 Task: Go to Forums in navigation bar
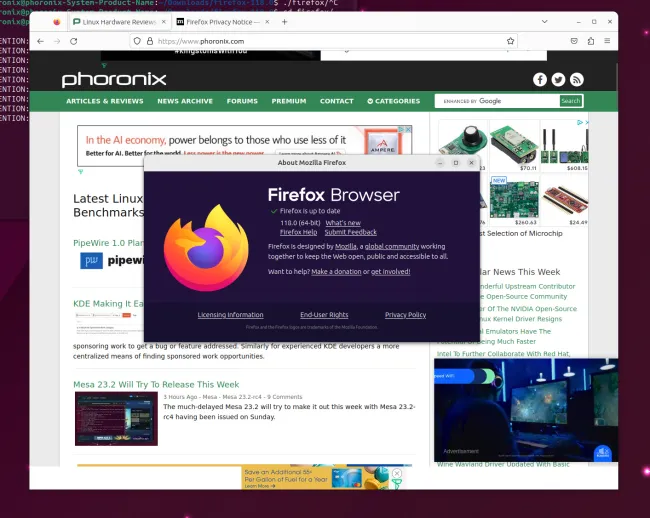[x=242, y=101]
